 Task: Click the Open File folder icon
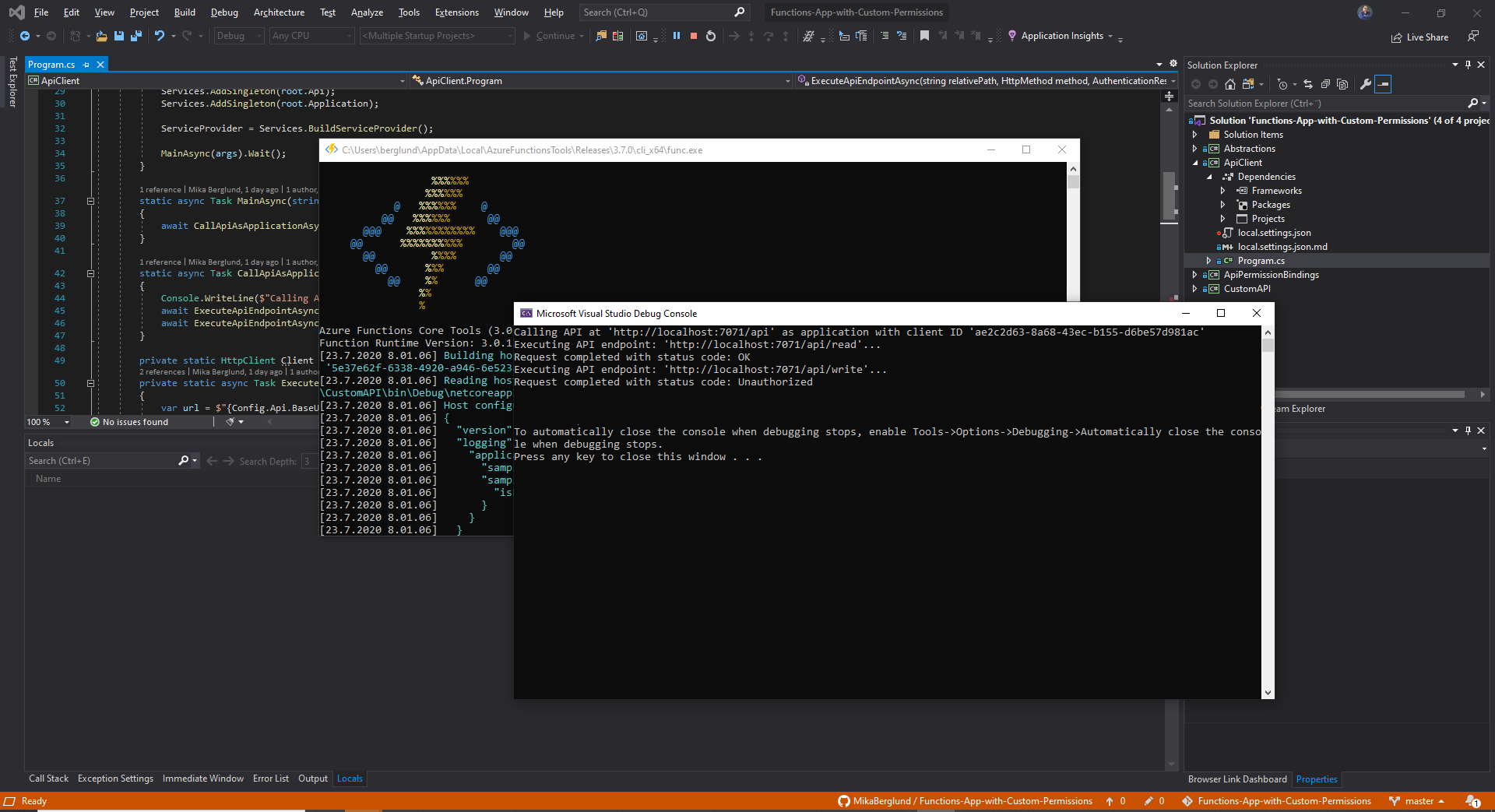[101, 36]
